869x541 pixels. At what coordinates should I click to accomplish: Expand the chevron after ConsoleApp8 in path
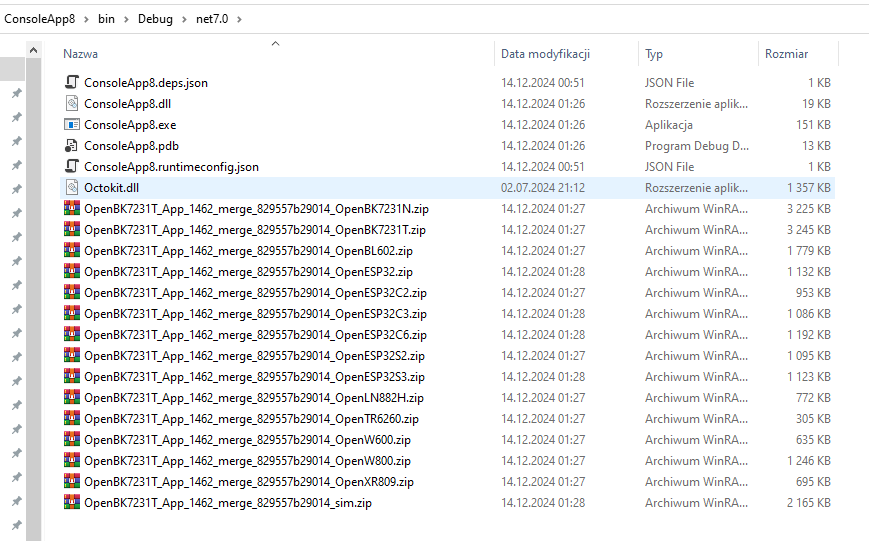[86, 19]
